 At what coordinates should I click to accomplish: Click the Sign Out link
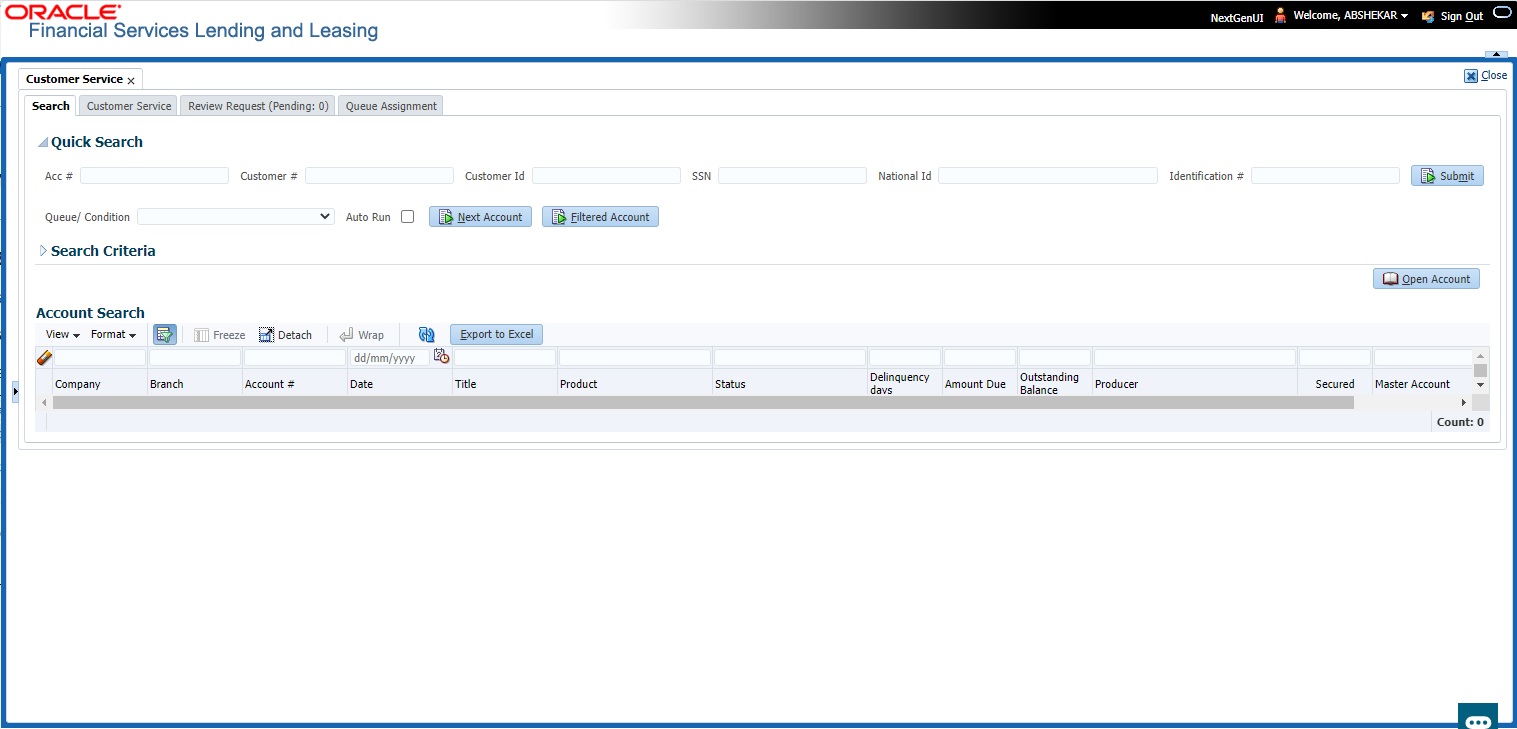click(1462, 16)
